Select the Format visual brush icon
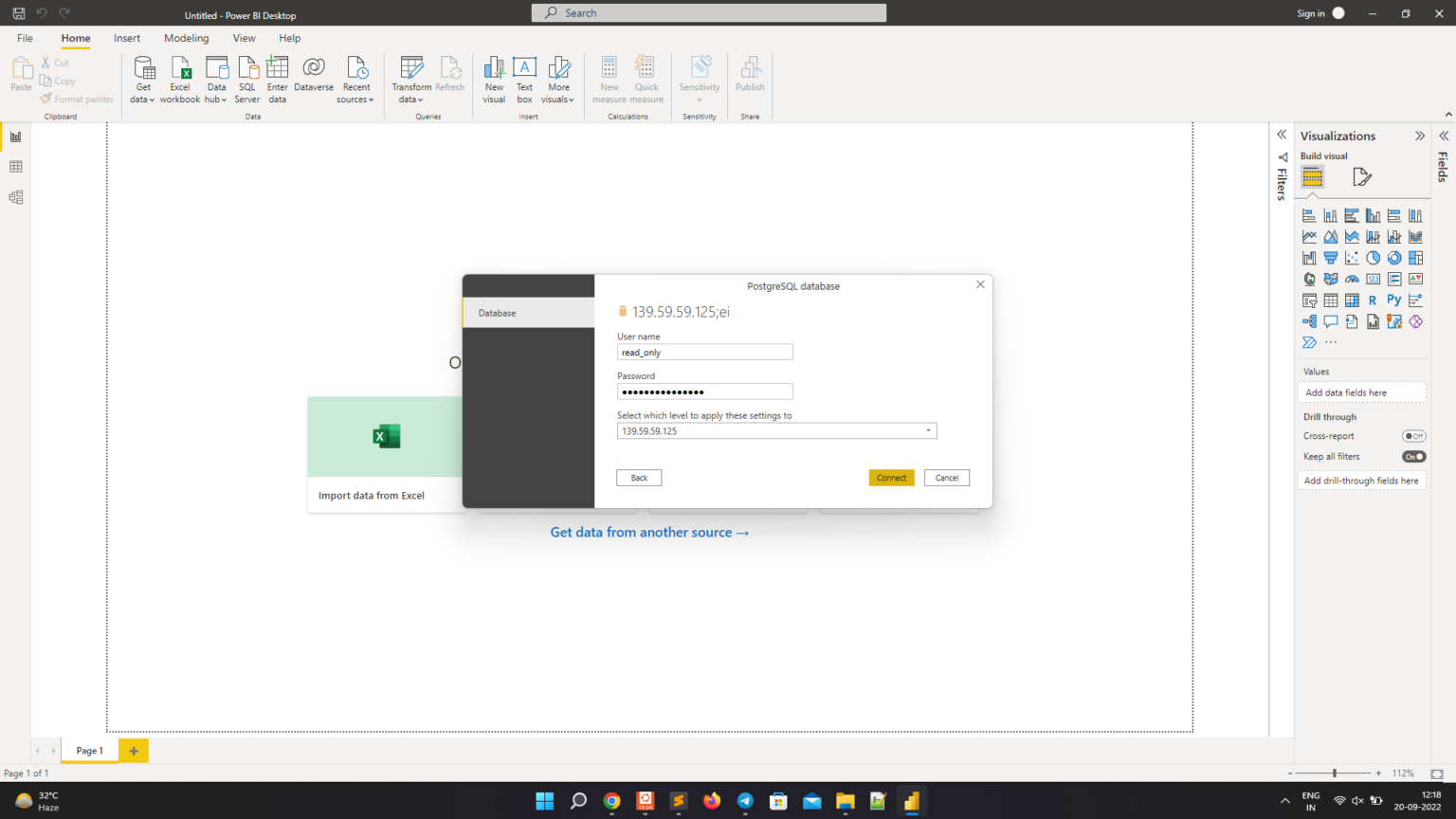Viewport: 1456px width, 819px height. [x=1361, y=177]
